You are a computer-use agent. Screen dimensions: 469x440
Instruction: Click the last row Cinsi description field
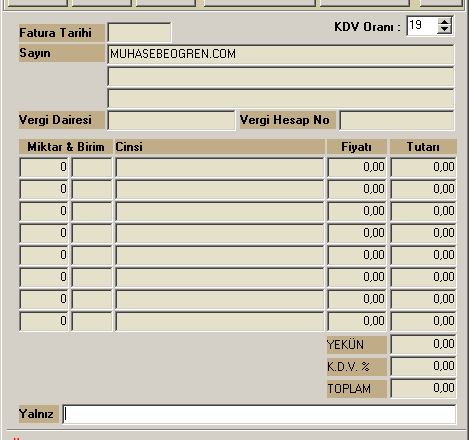tap(220, 321)
